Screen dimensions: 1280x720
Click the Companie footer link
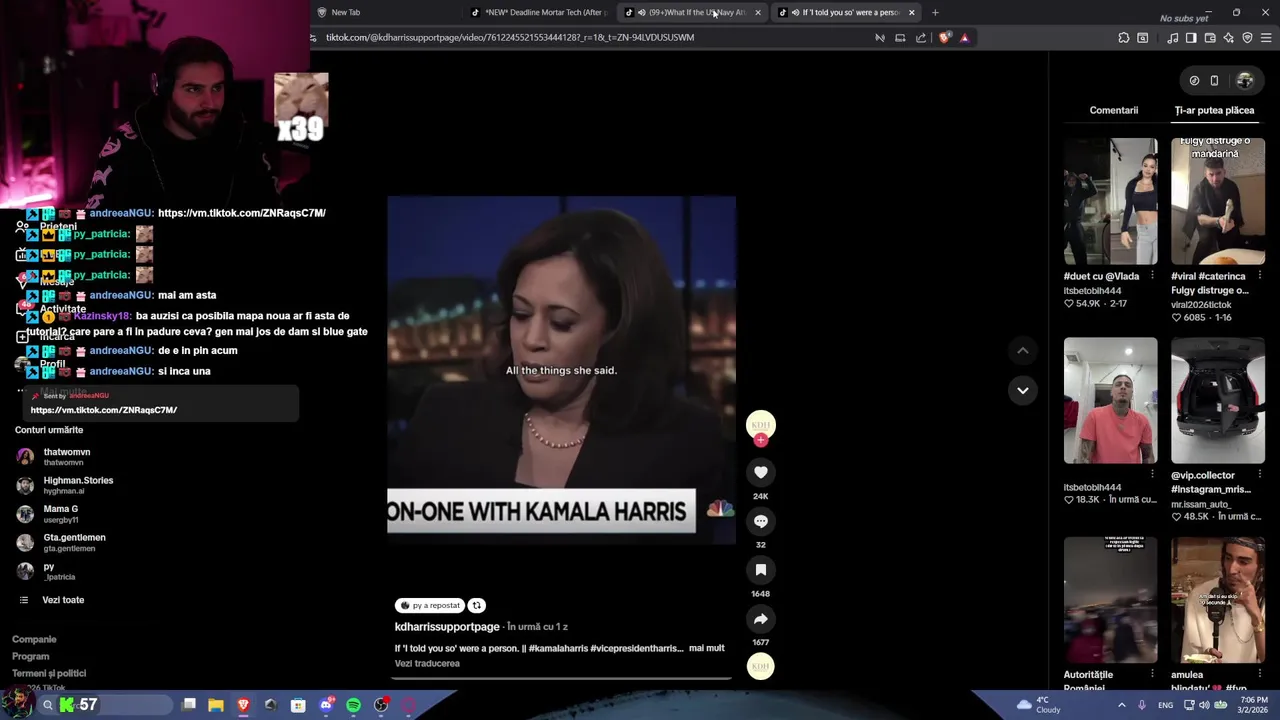click(34, 639)
